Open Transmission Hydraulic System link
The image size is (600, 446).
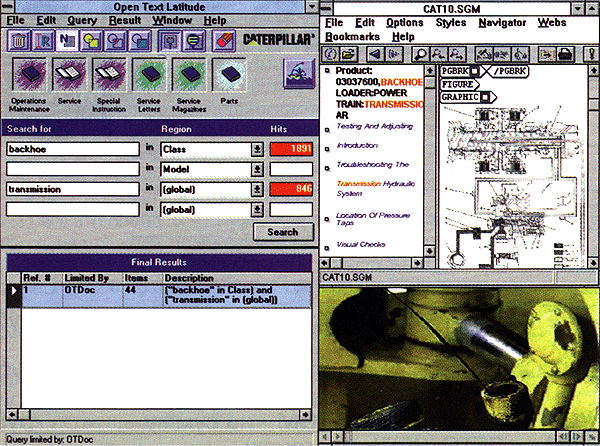coord(375,189)
